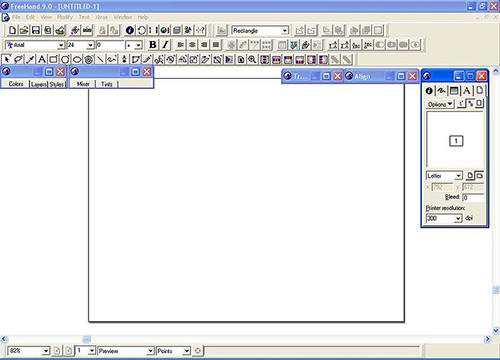Set left text alignment
500x360 pixels.
pos(180,45)
